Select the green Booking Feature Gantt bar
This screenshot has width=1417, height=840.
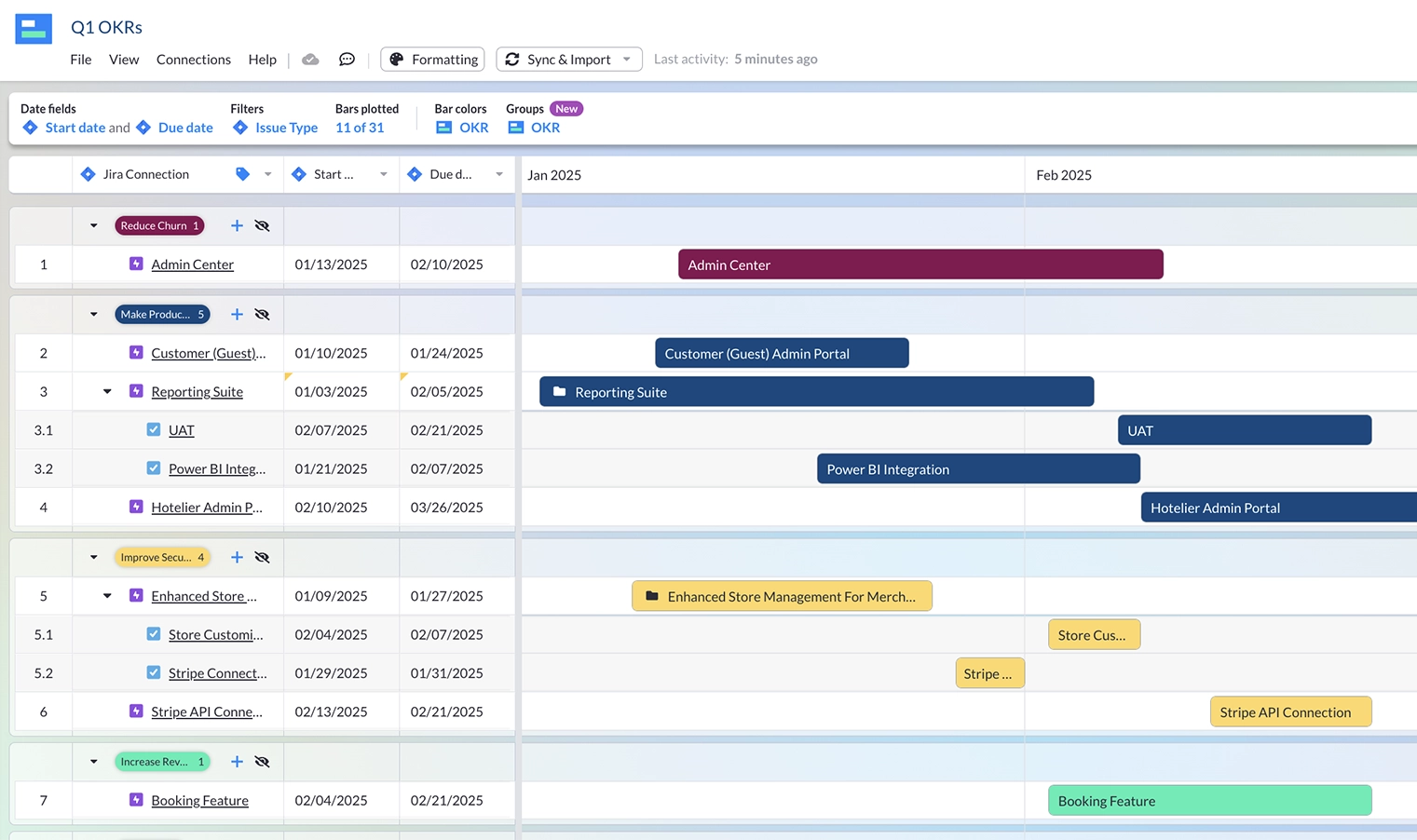point(1209,801)
